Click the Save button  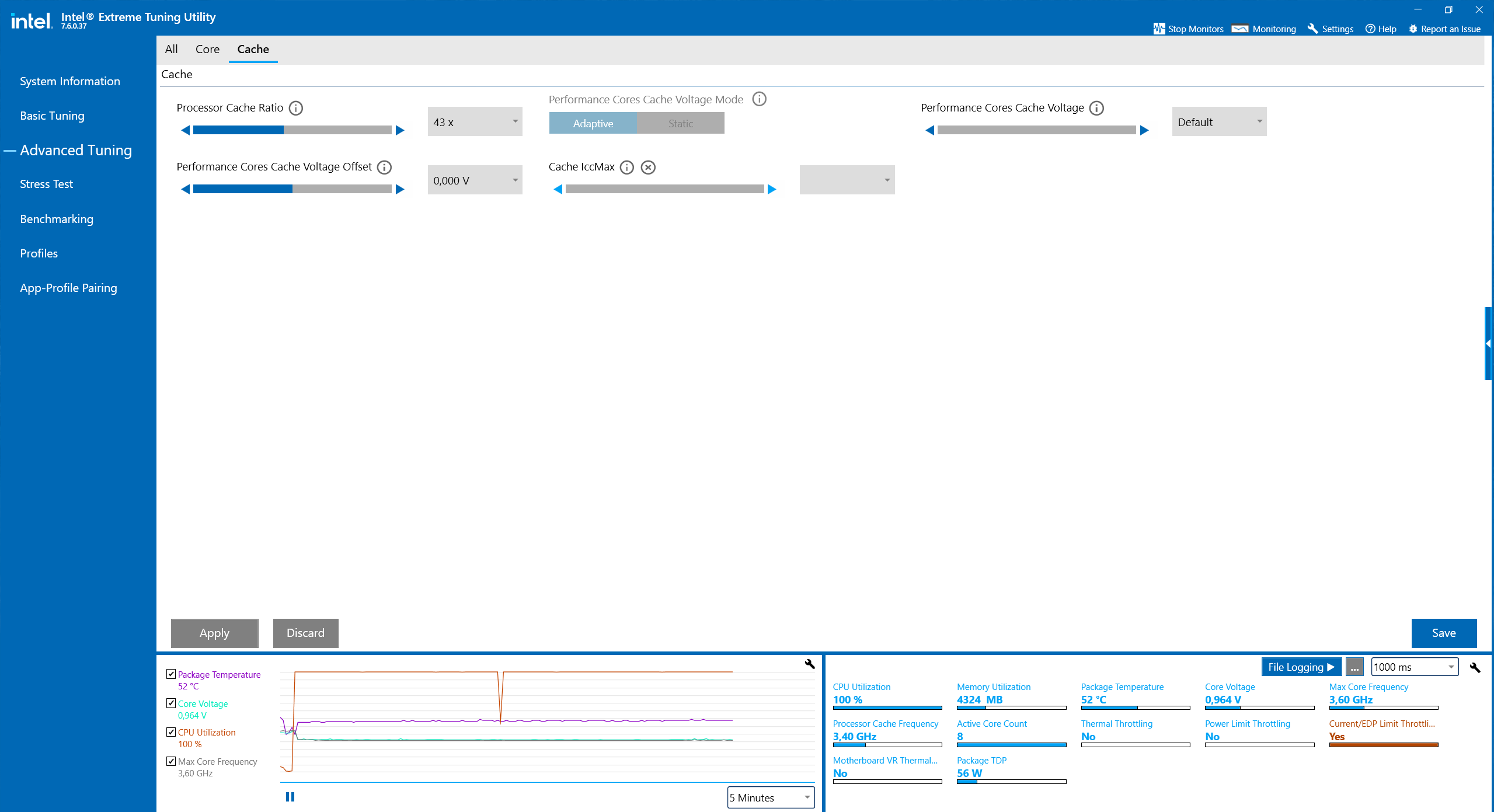click(x=1443, y=633)
